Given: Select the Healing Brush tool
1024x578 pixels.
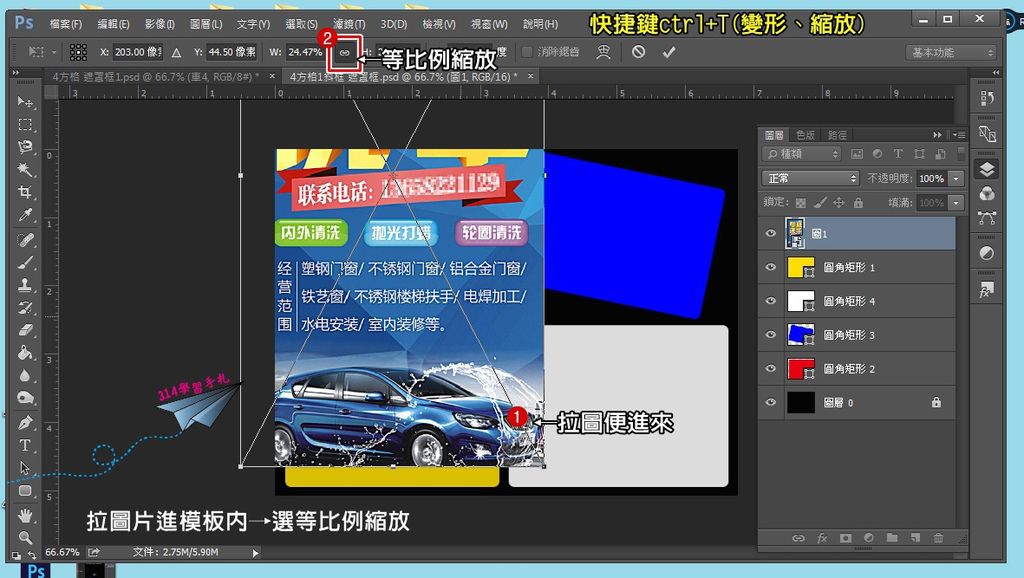Looking at the screenshot, I should (25, 240).
